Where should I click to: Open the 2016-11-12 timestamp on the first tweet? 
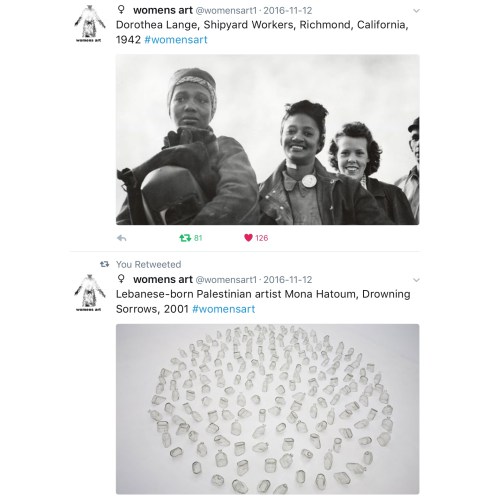pos(288,11)
